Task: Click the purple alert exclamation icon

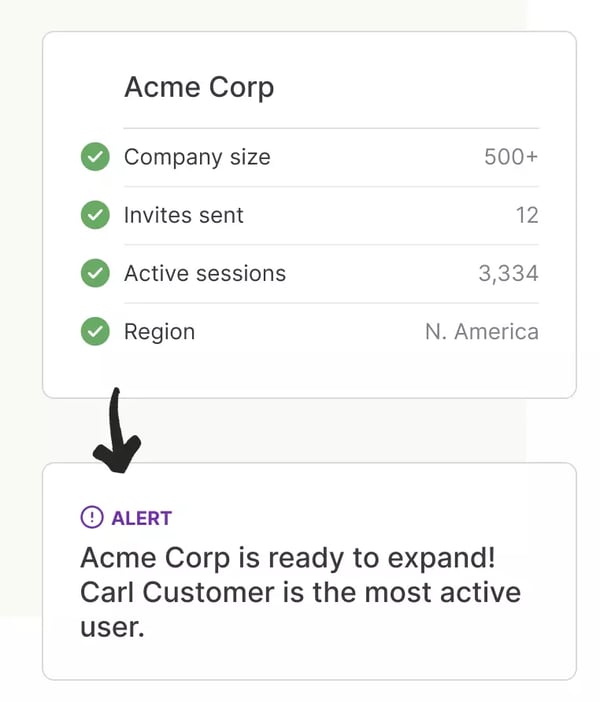Action: click(92, 518)
